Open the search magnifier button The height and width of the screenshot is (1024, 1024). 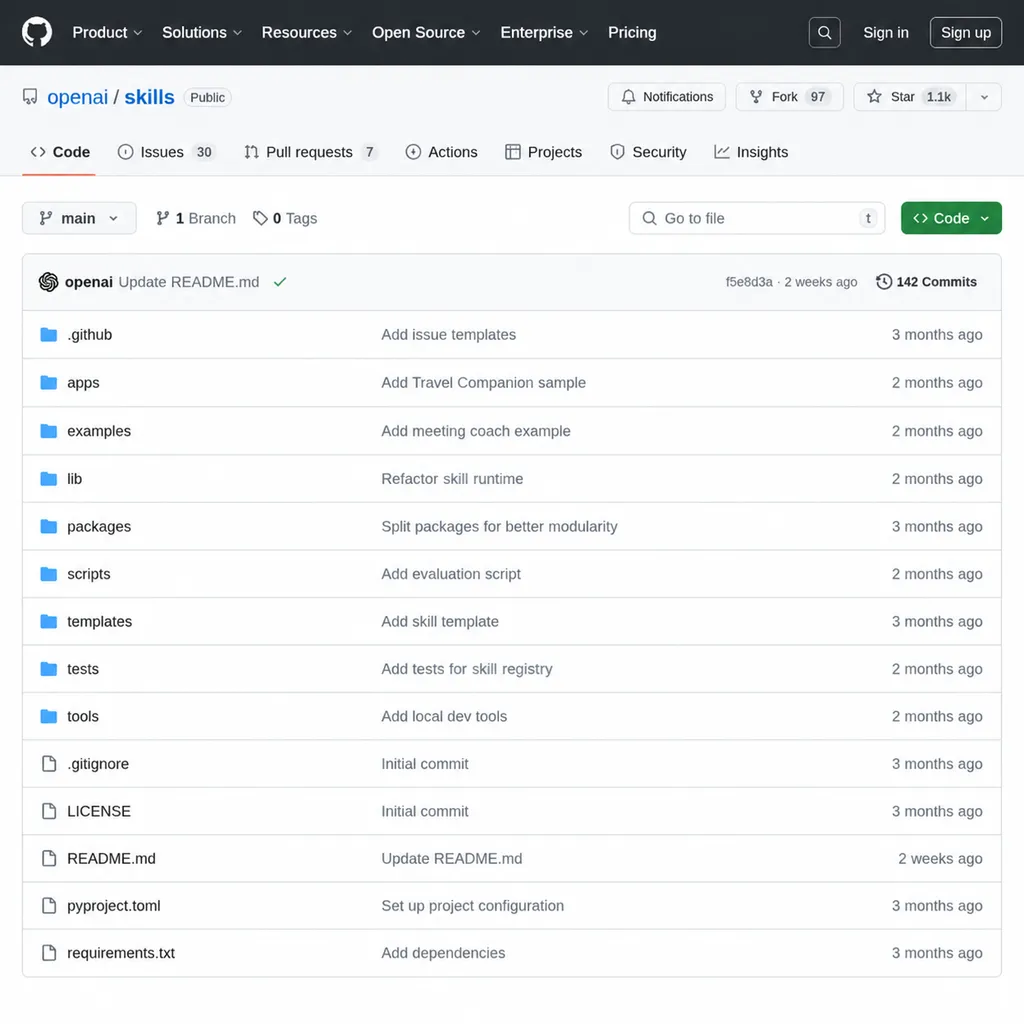pos(824,33)
